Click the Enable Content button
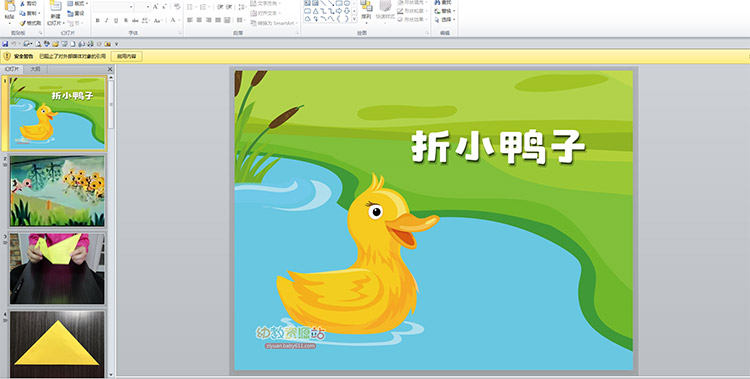The image size is (750, 379). point(127,56)
